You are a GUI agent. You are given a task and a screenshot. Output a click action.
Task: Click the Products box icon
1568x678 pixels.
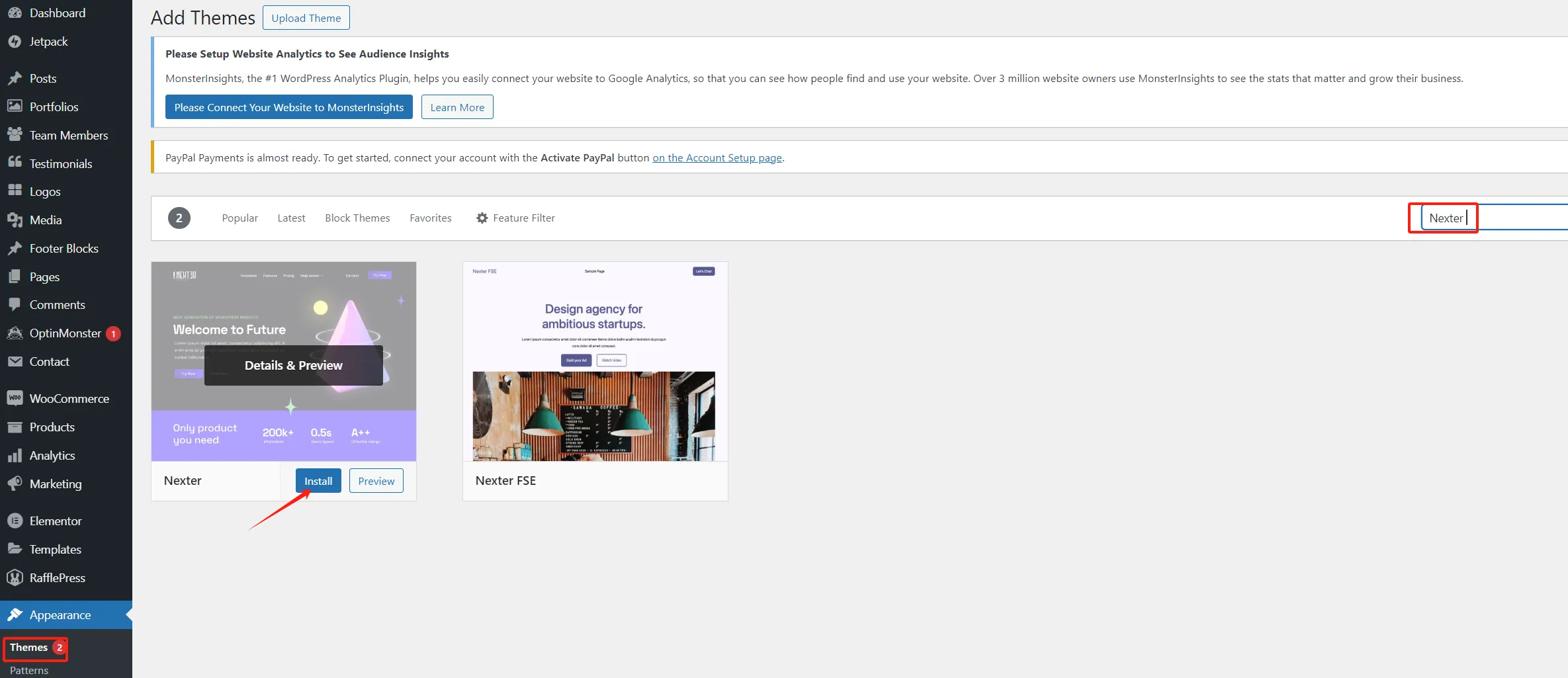[x=15, y=427]
